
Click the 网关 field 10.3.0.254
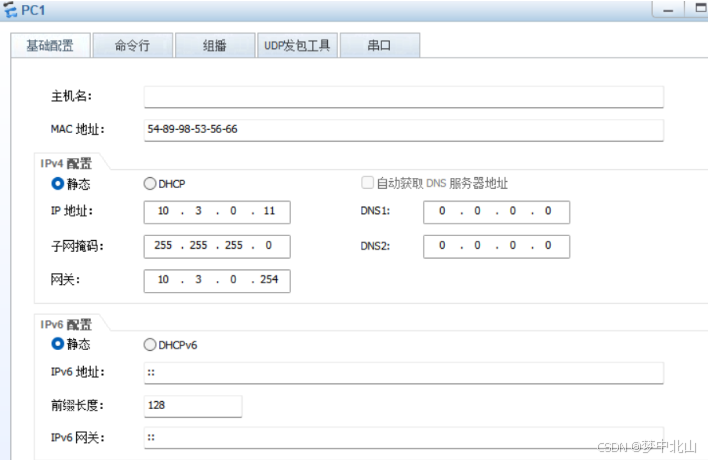pyautogui.click(x=217, y=281)
